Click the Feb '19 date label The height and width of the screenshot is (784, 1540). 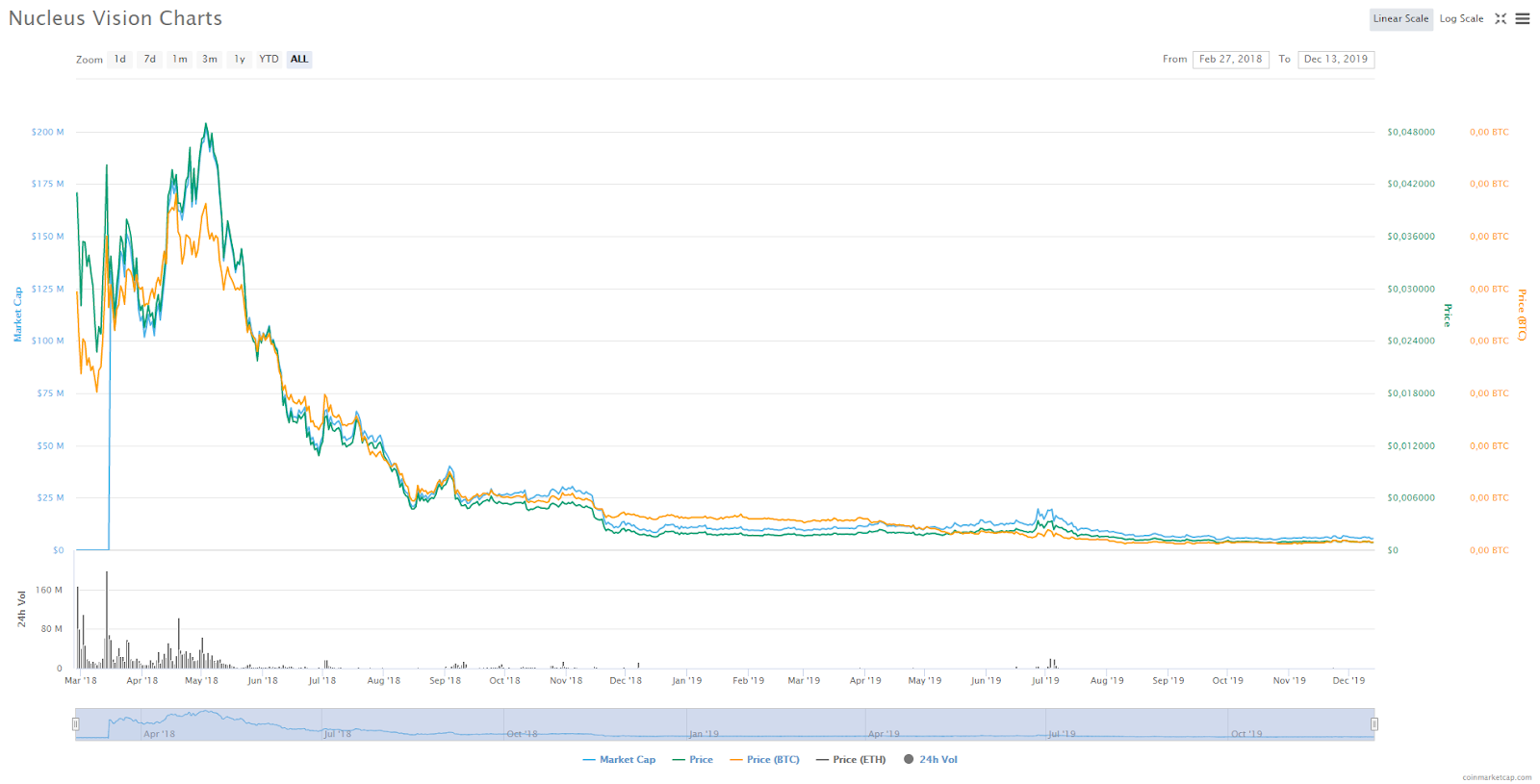(749, 681)
